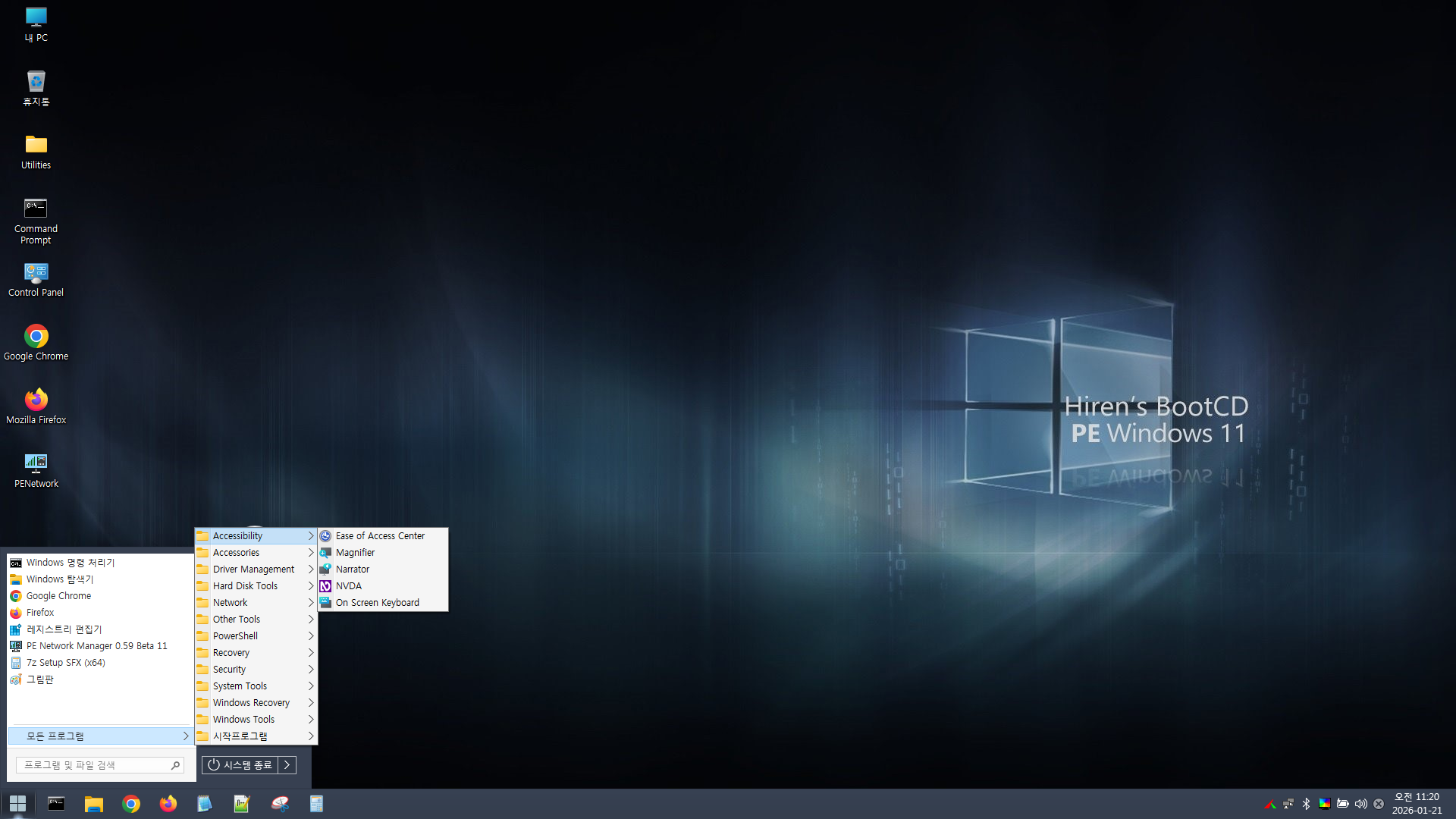
Task: Open Control Panel desktop icon
Action: click(36, 280)
